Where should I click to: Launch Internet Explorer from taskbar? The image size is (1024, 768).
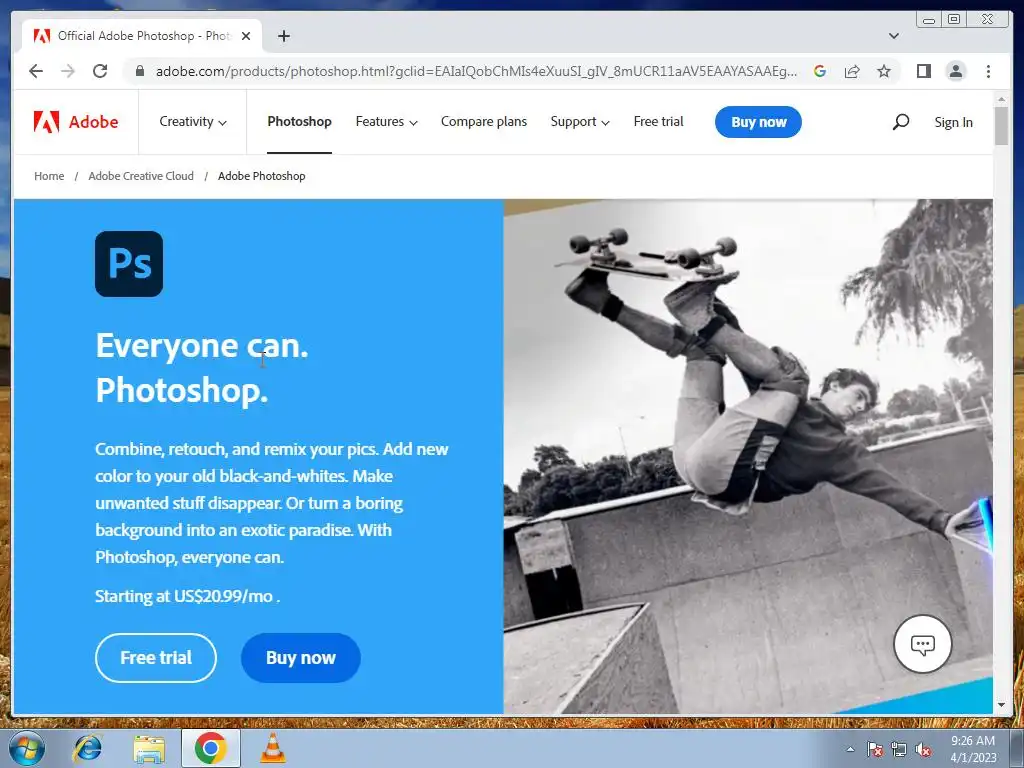pos(88,748)
